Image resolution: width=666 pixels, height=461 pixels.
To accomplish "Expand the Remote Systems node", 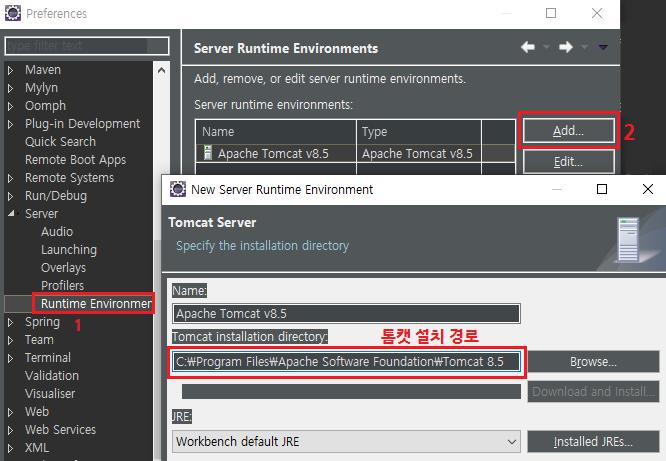I will click(x=11, y=178).
